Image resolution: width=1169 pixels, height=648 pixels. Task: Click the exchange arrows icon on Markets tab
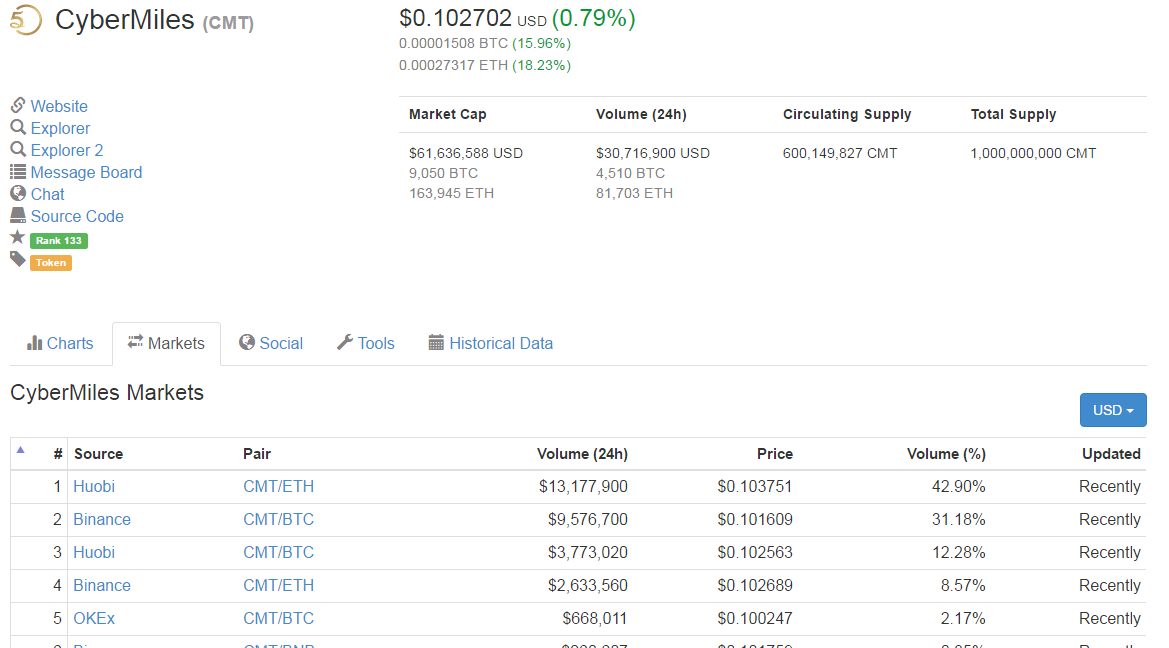pyautogui.click(x=135, y=342)
